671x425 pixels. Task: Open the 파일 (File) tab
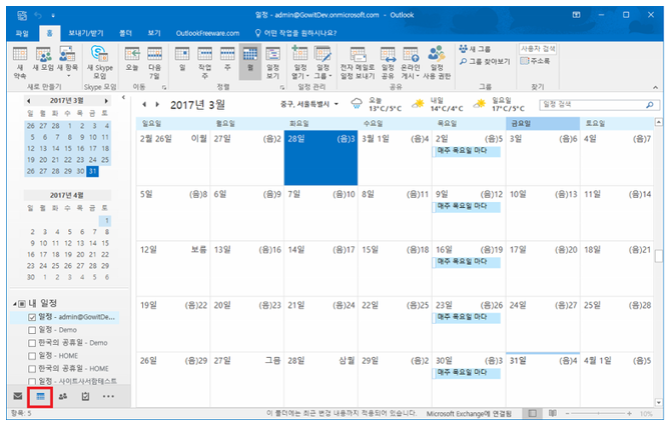click(x=22, y=33)
